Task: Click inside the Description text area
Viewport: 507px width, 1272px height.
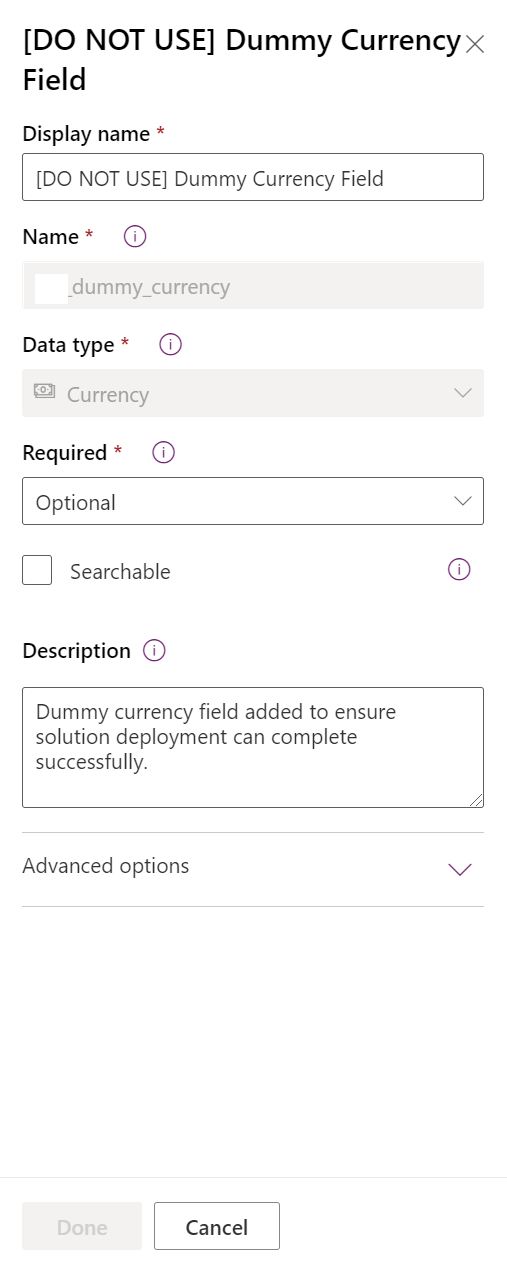Action: coord(253,747)
